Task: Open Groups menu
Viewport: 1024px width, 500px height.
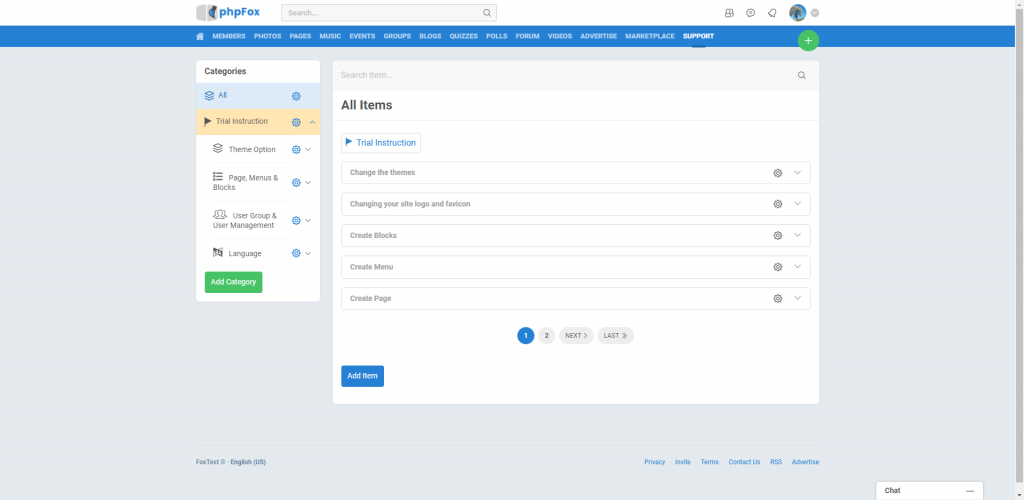Action: pyautogui.click(x=397, y=37)
